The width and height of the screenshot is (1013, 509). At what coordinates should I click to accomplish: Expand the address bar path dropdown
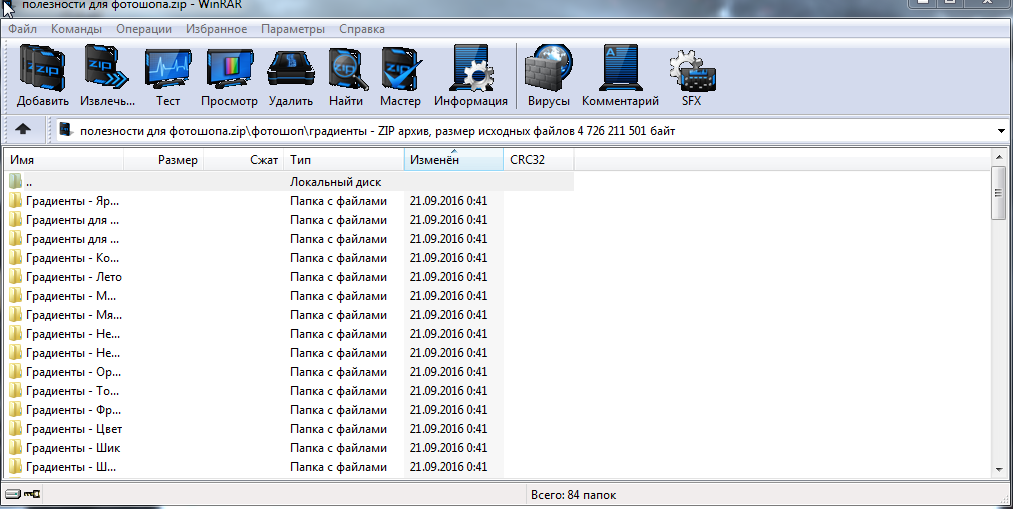click(1001, 131)
